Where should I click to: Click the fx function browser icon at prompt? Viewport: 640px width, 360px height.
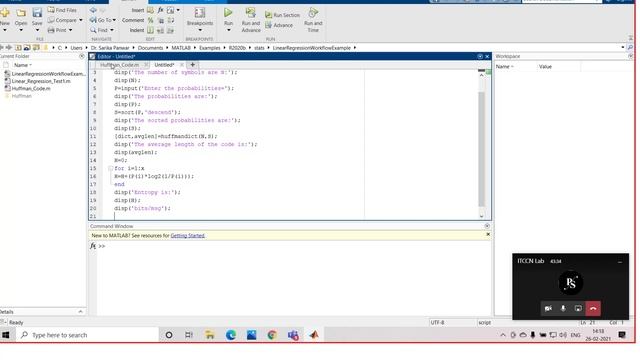(93, 246)
